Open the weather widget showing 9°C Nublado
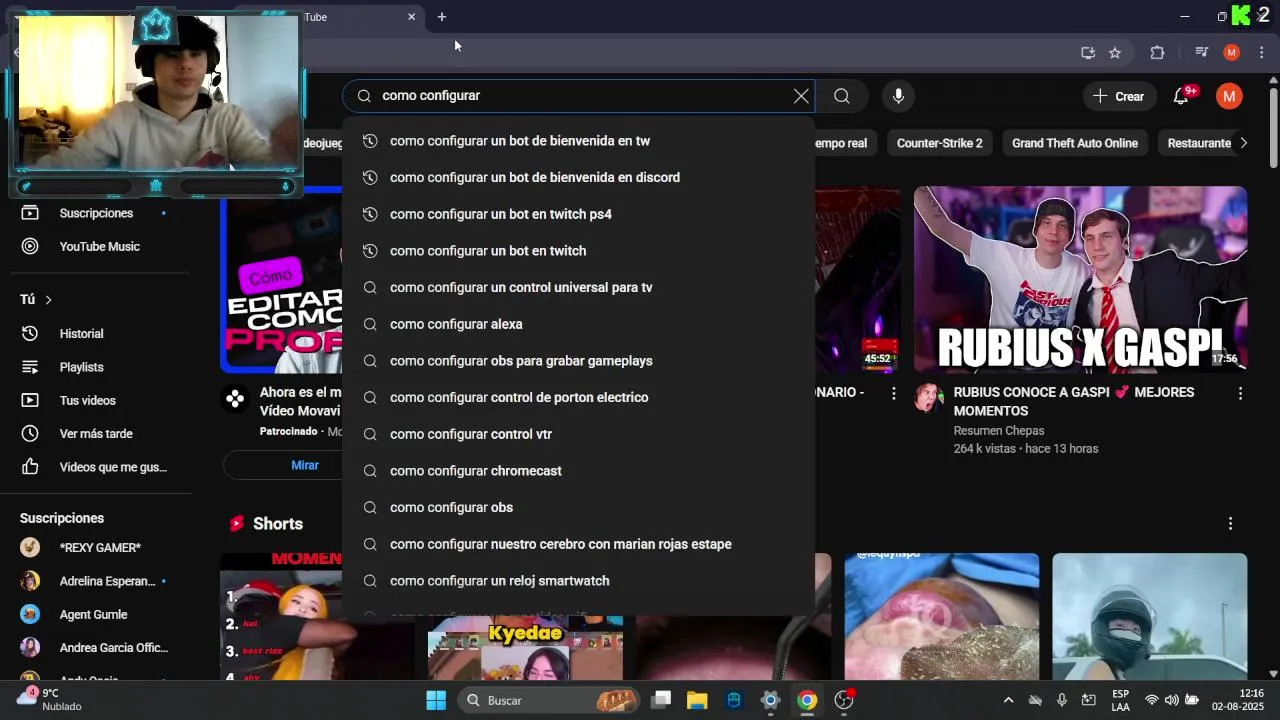The image size is (1280, 720). click(x=50, y=700)
